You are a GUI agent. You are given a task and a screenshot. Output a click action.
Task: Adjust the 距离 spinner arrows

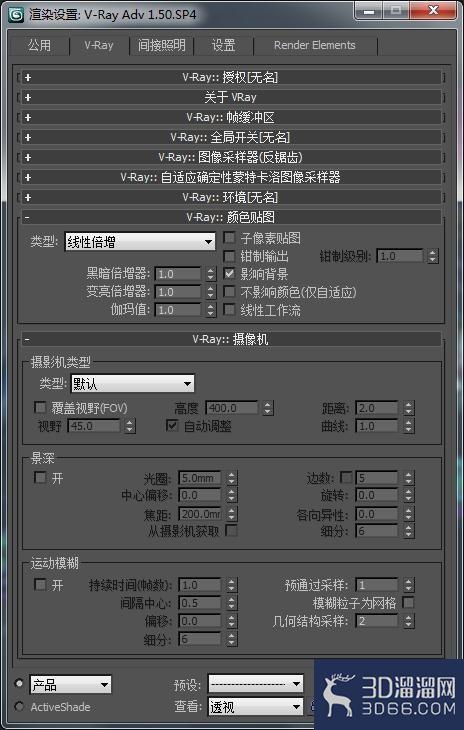[409, 408]
